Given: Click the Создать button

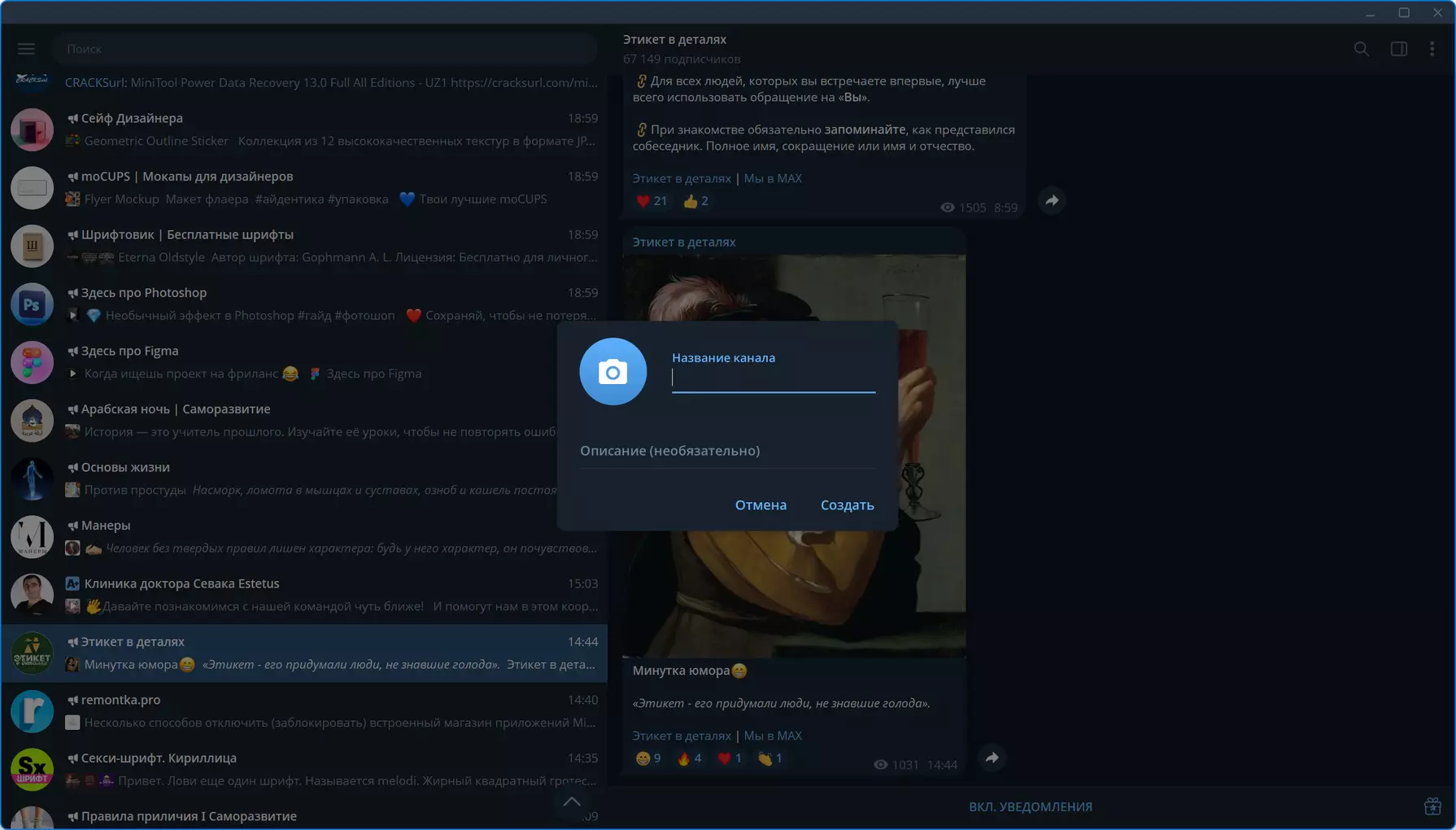Looking at the screenshot, I should [847, 505].
